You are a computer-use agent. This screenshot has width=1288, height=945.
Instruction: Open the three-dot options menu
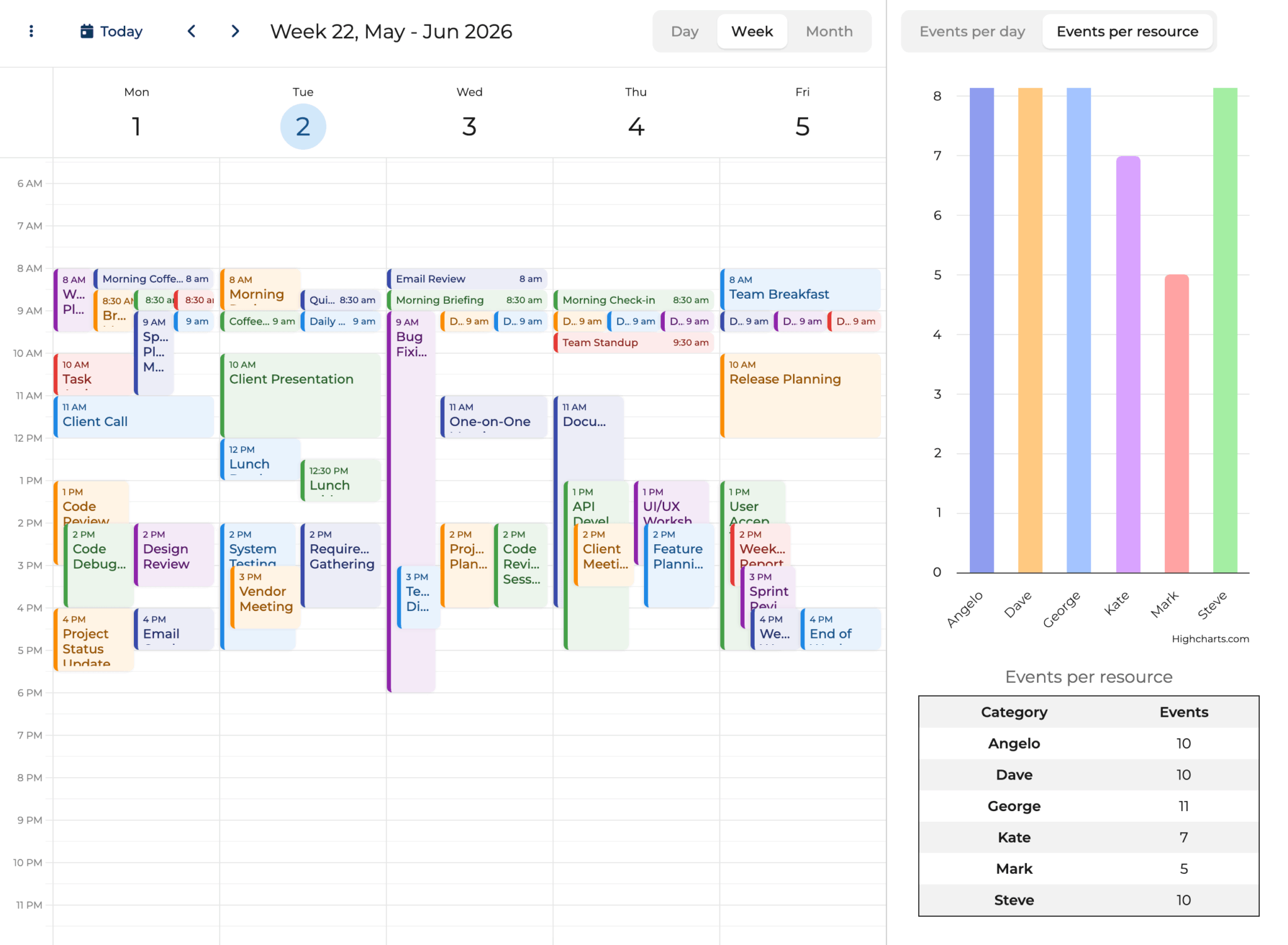tap(31, 31)
